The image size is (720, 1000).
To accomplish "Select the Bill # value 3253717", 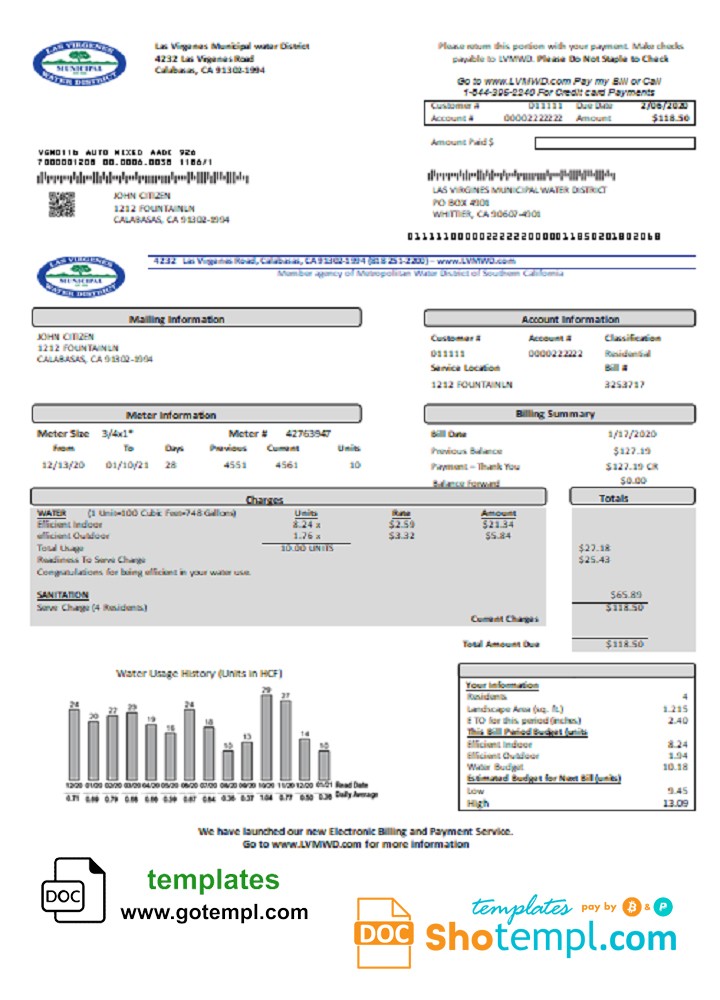I will point(624,385).
